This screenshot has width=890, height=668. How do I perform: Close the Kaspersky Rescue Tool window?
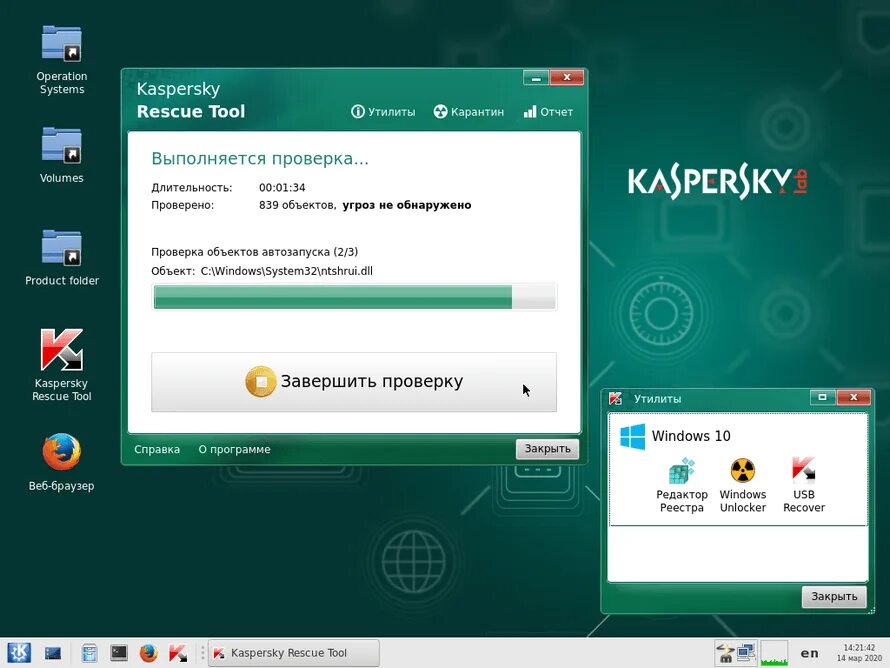566,78
